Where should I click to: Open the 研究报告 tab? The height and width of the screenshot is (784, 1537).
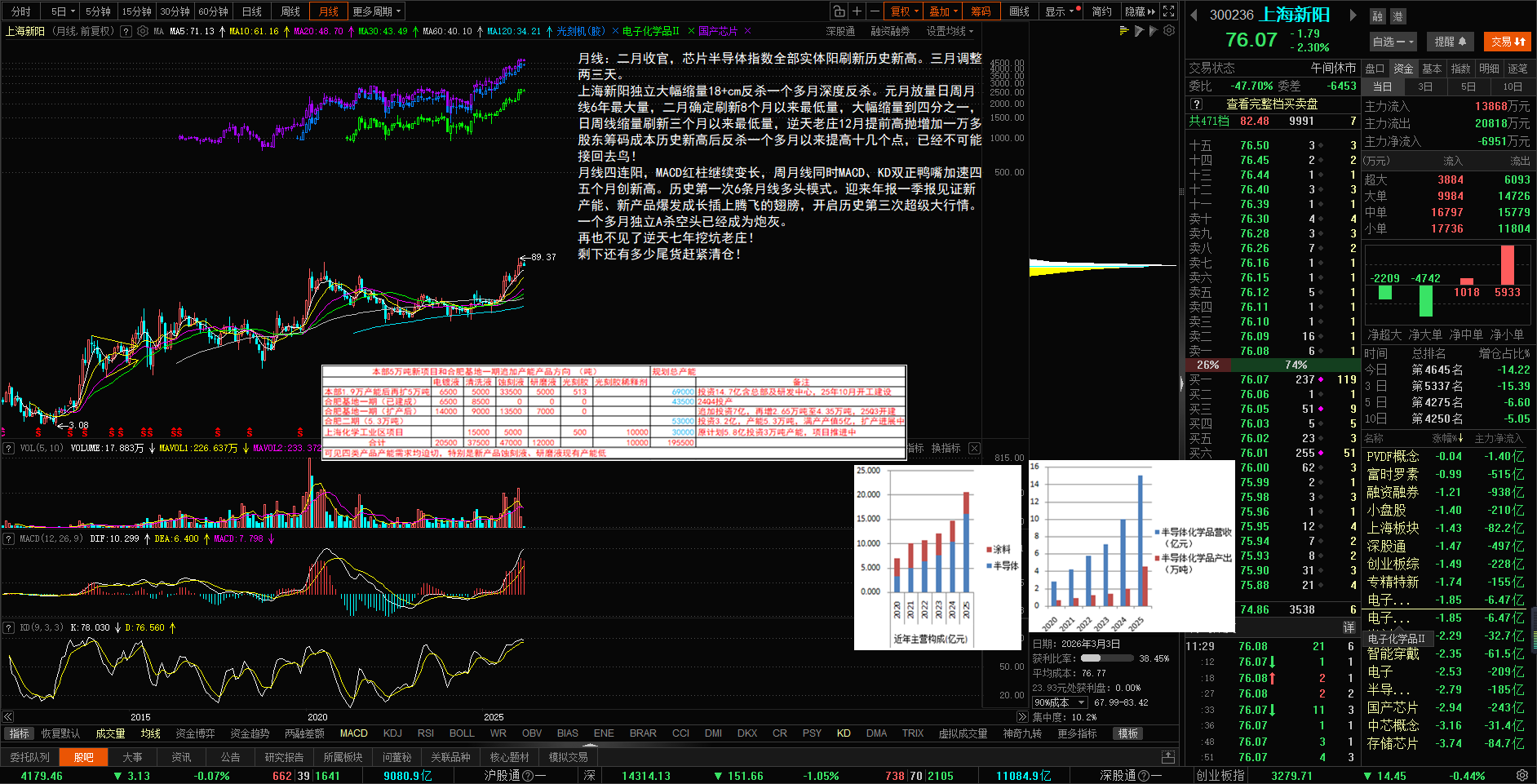point(284,757)
